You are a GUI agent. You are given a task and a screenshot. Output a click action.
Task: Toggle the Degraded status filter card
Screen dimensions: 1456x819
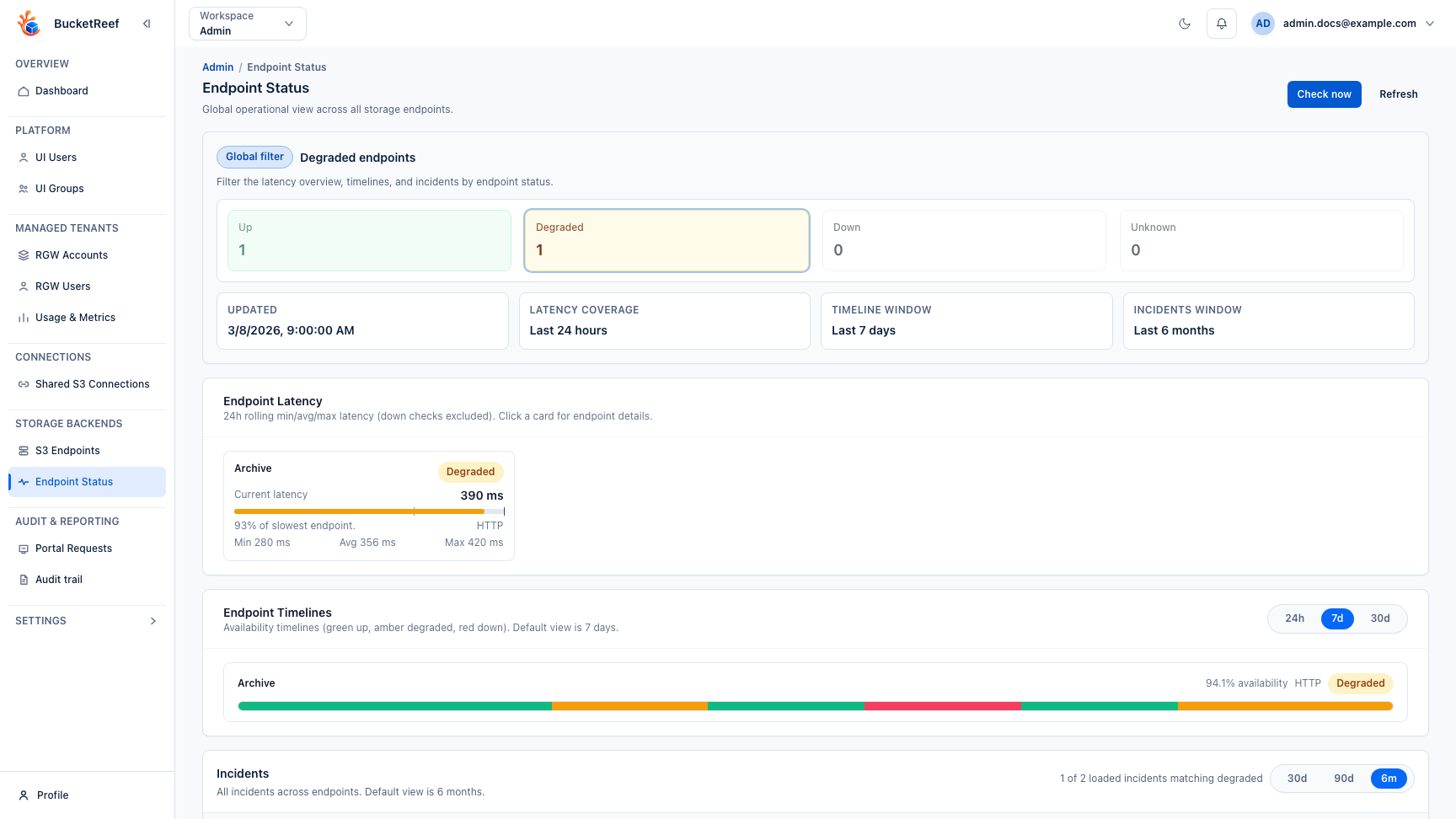(x=666, y=240)
